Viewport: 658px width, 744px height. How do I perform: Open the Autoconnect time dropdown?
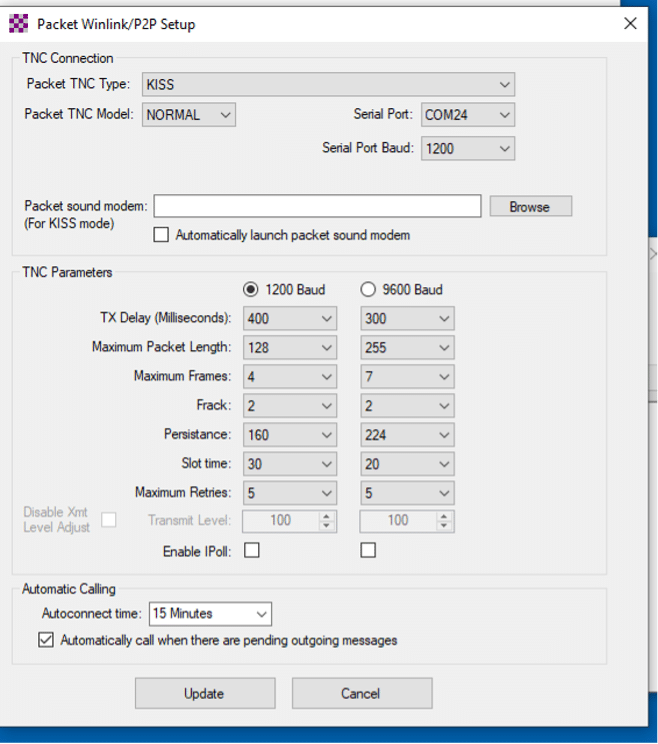tap(210, 613)
